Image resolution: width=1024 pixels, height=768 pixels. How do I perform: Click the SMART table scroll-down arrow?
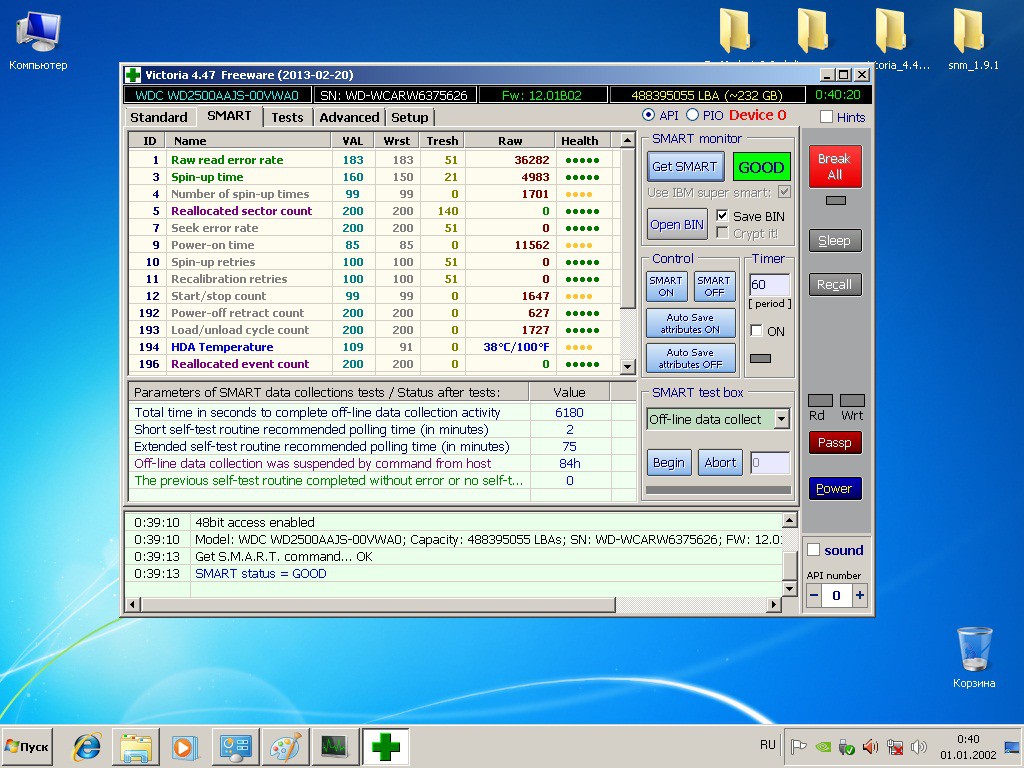(627, 366)
